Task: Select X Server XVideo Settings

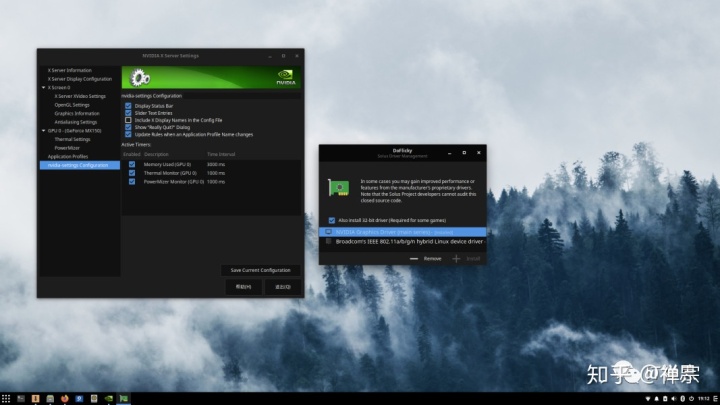Action: pos(80,96)
